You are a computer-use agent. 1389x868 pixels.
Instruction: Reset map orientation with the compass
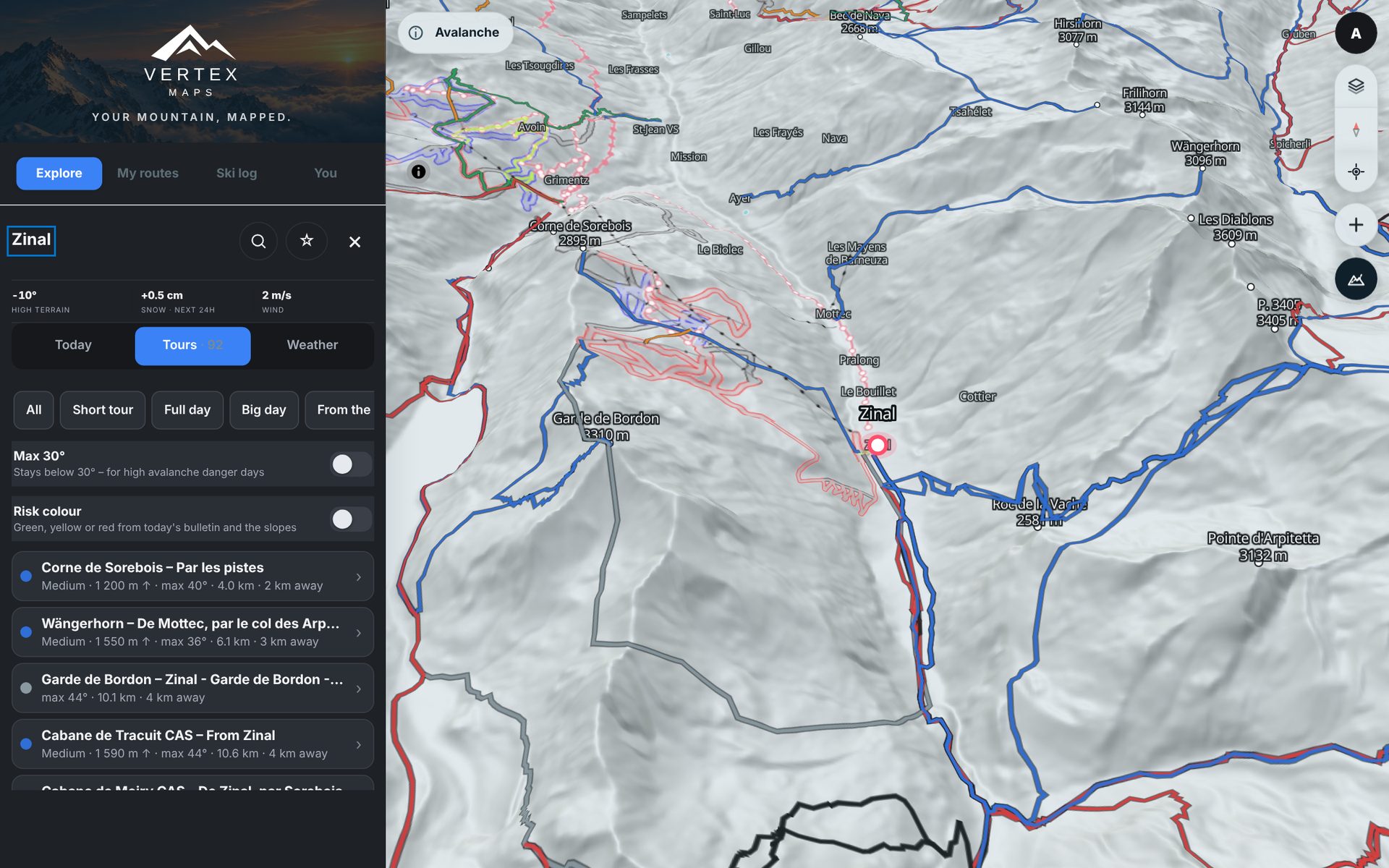tap(1356, 129)
